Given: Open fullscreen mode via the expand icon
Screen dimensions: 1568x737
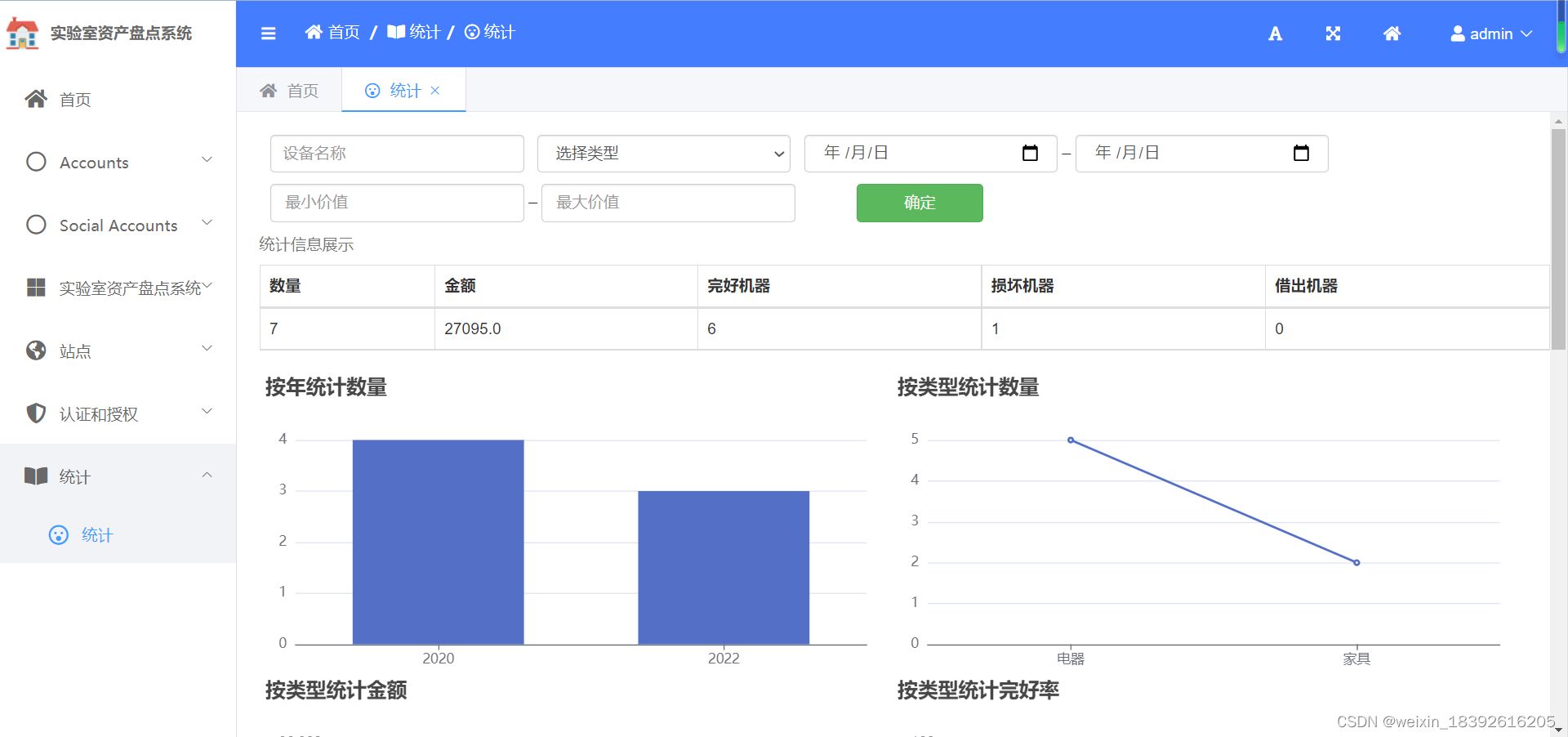Looking at the screenshot, I should point(1332,33).
